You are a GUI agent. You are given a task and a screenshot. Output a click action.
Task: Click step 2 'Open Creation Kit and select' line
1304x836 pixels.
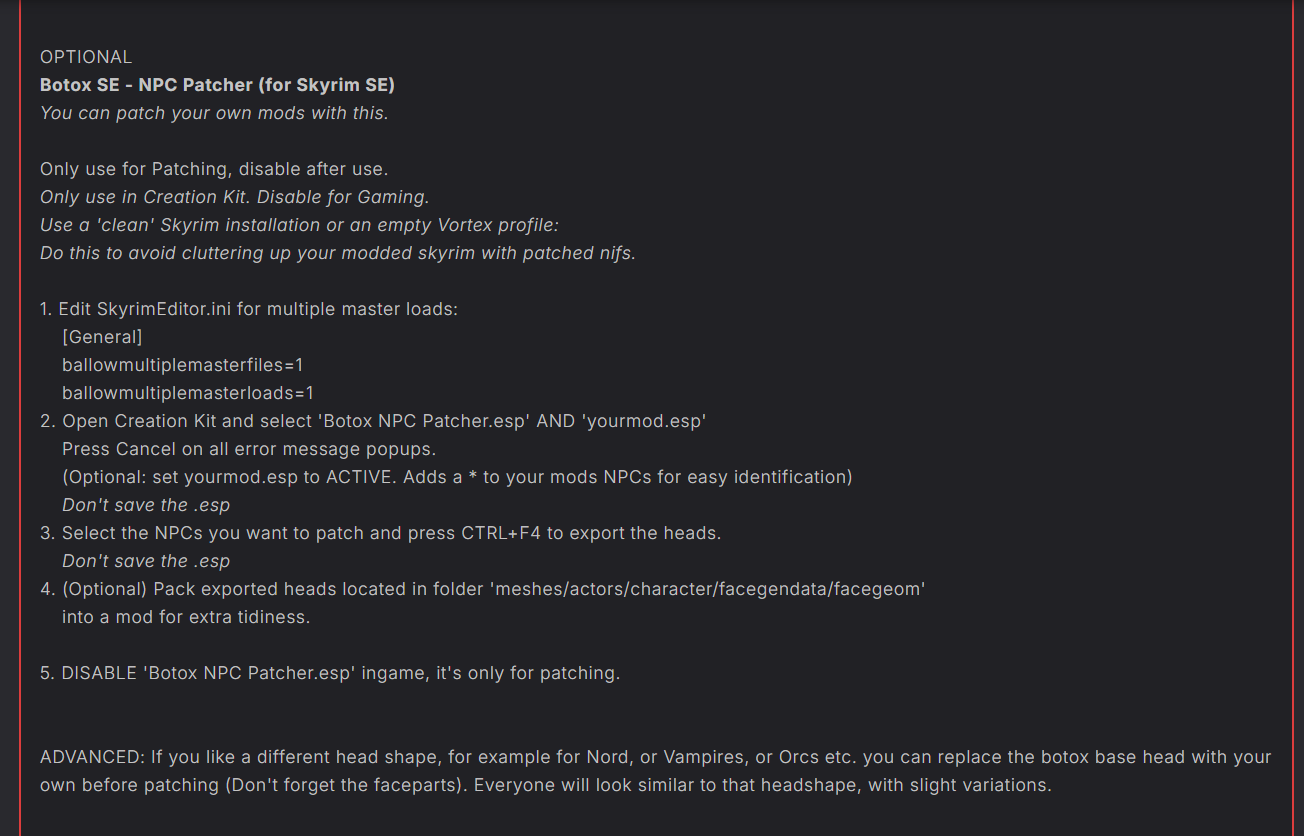pyautogui.click(x=374, y=421)
